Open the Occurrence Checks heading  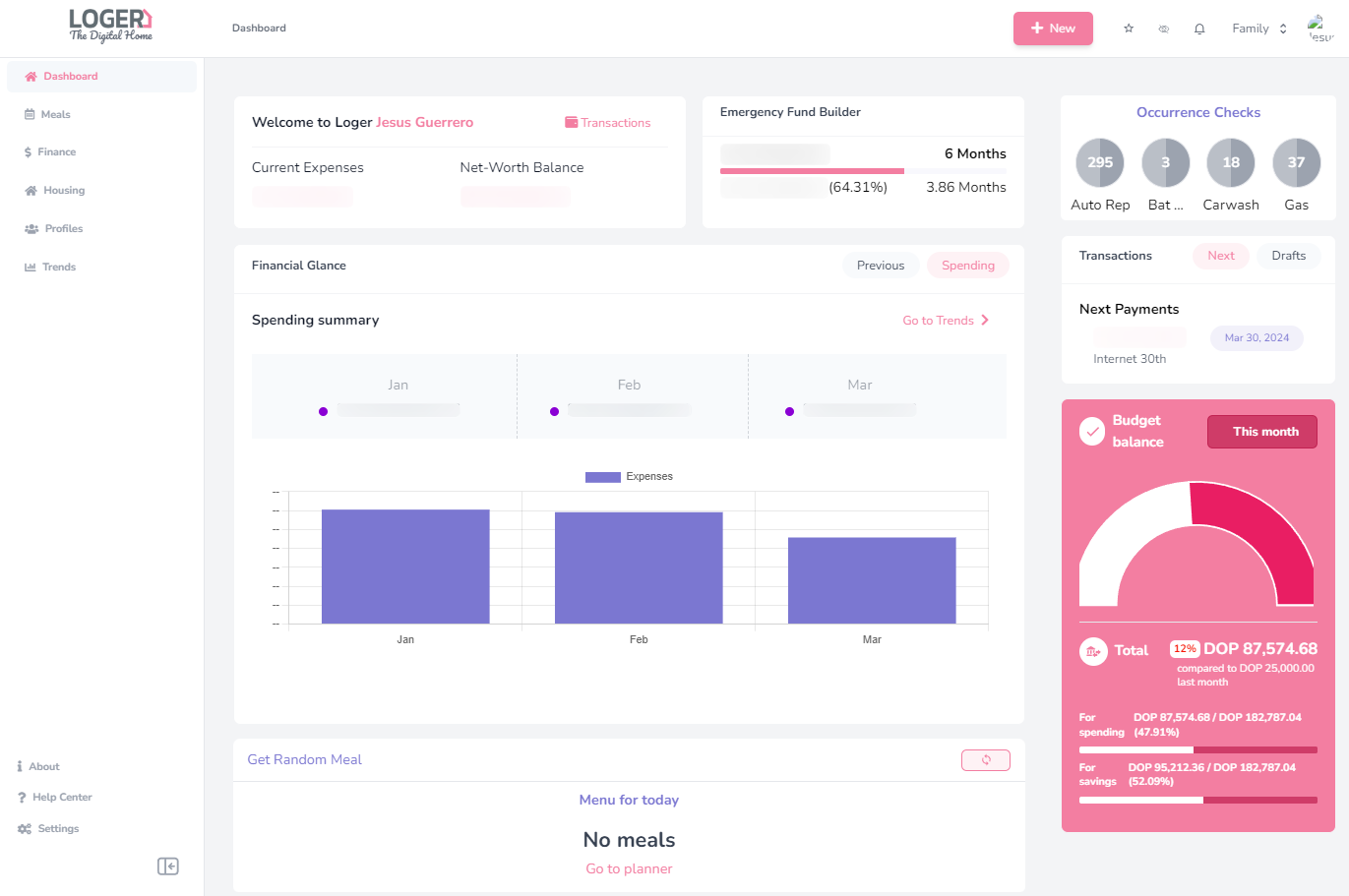click(1198, 112)
